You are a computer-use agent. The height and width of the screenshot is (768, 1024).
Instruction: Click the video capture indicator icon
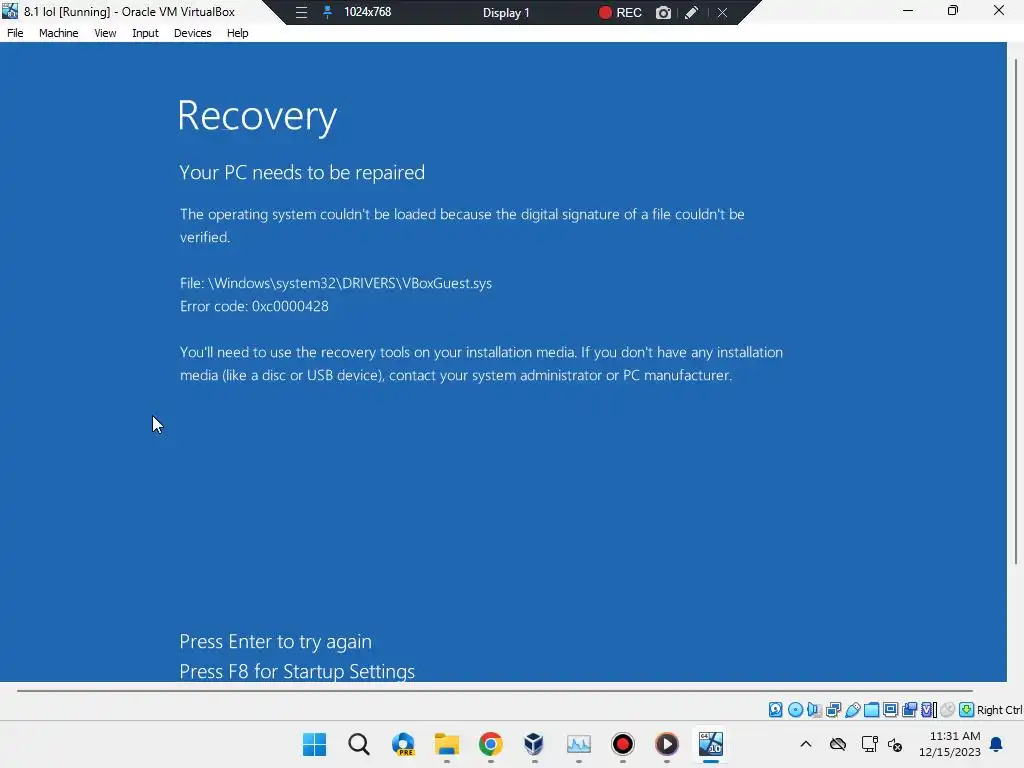pos(909,709)
